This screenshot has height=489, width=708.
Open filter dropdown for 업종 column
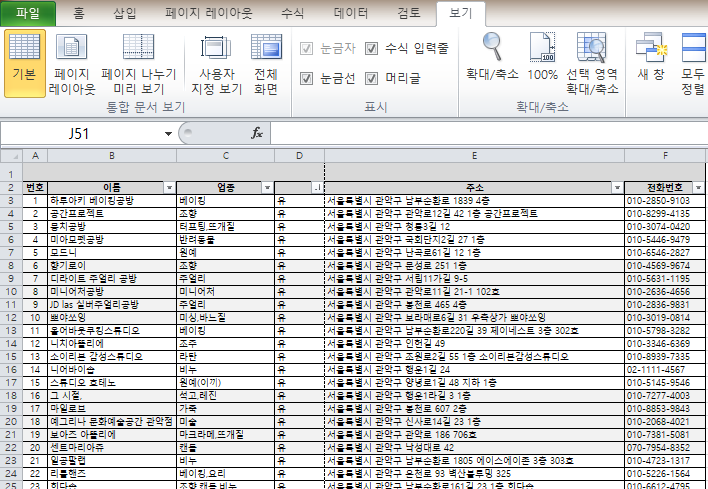267,188
